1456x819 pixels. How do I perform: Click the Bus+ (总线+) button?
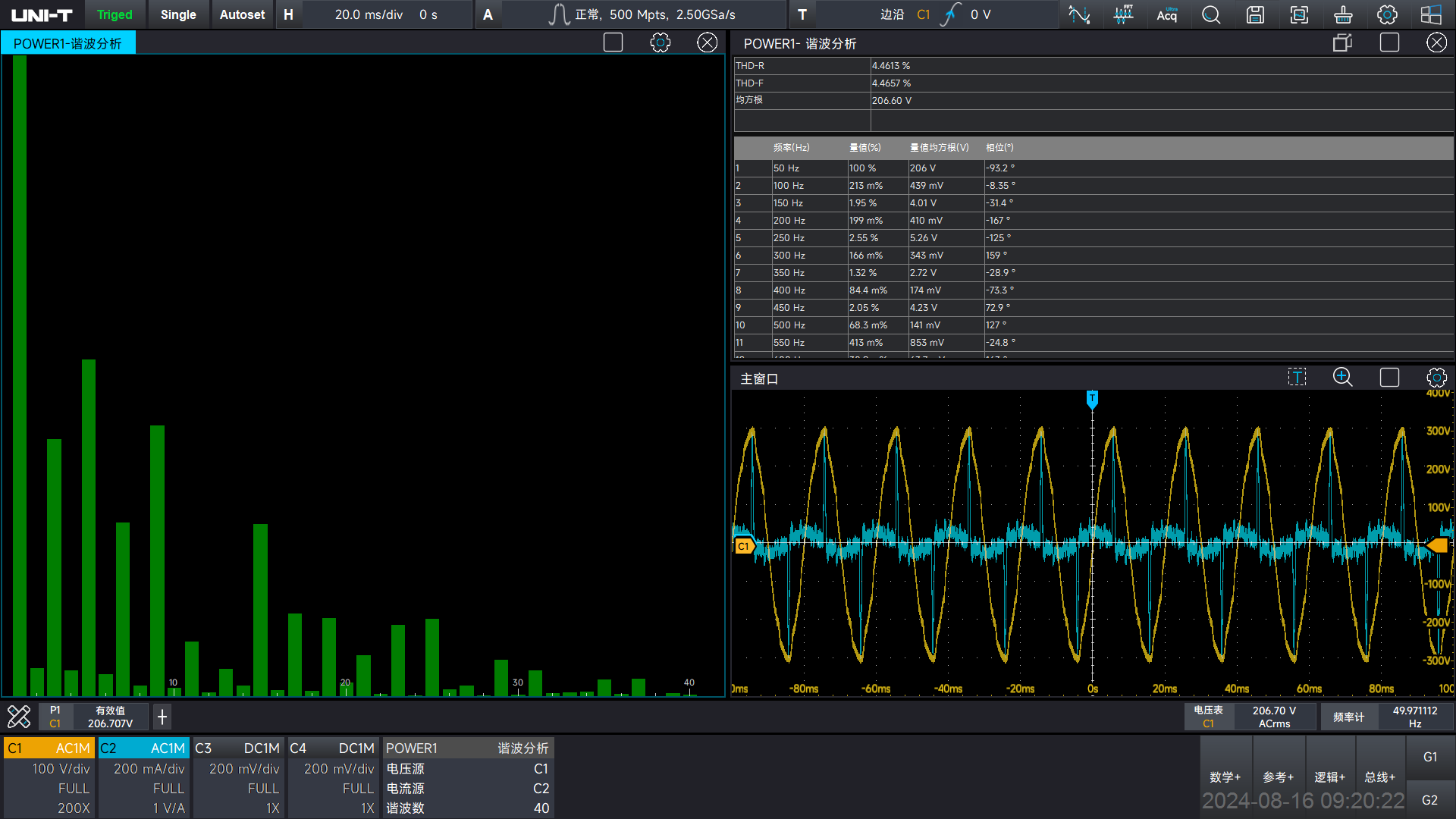click(x=1380, y=777)
